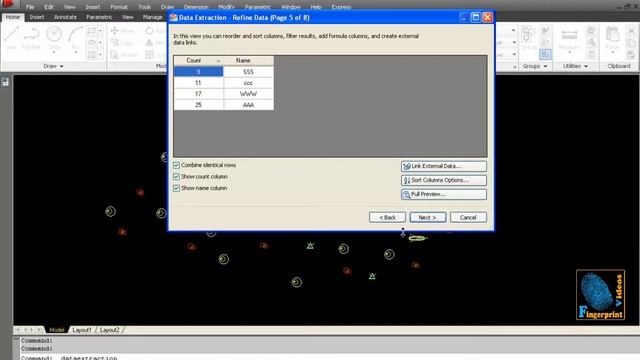
Task: Open the AutoCAD application menu button
Action: (8, 4)
